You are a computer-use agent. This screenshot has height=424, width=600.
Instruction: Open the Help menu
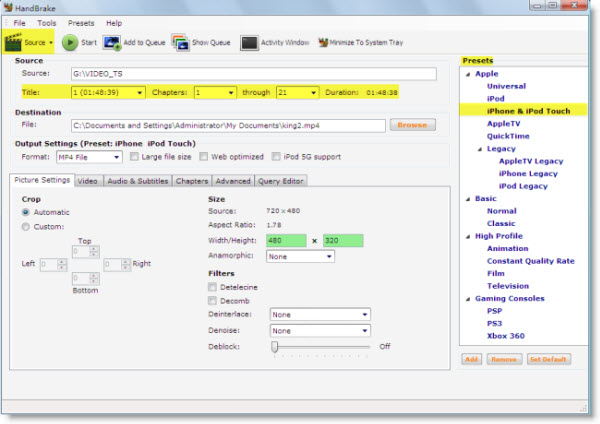click(x=114, y=23)
